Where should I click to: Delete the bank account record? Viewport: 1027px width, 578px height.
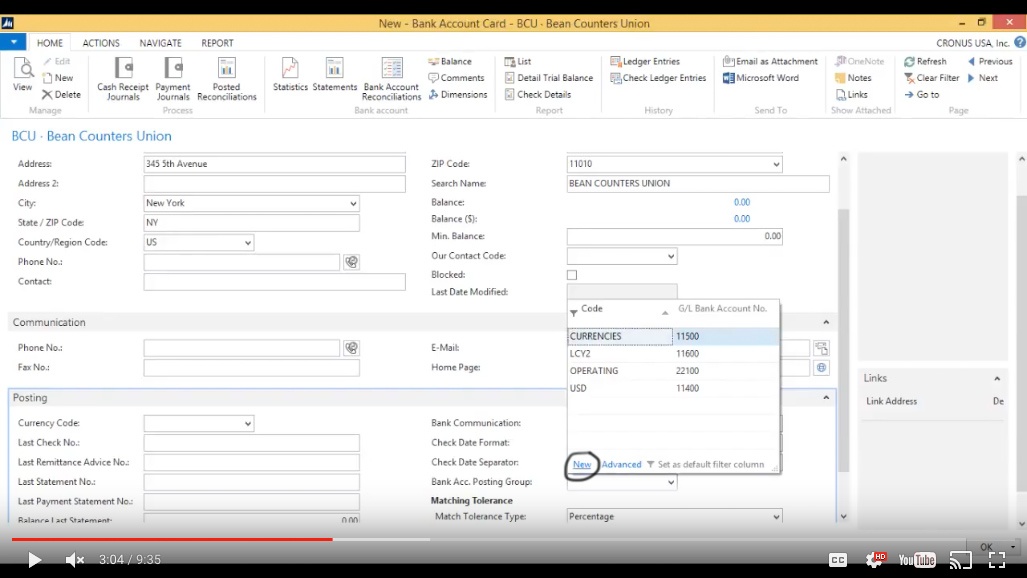click(x=61, y=94)
